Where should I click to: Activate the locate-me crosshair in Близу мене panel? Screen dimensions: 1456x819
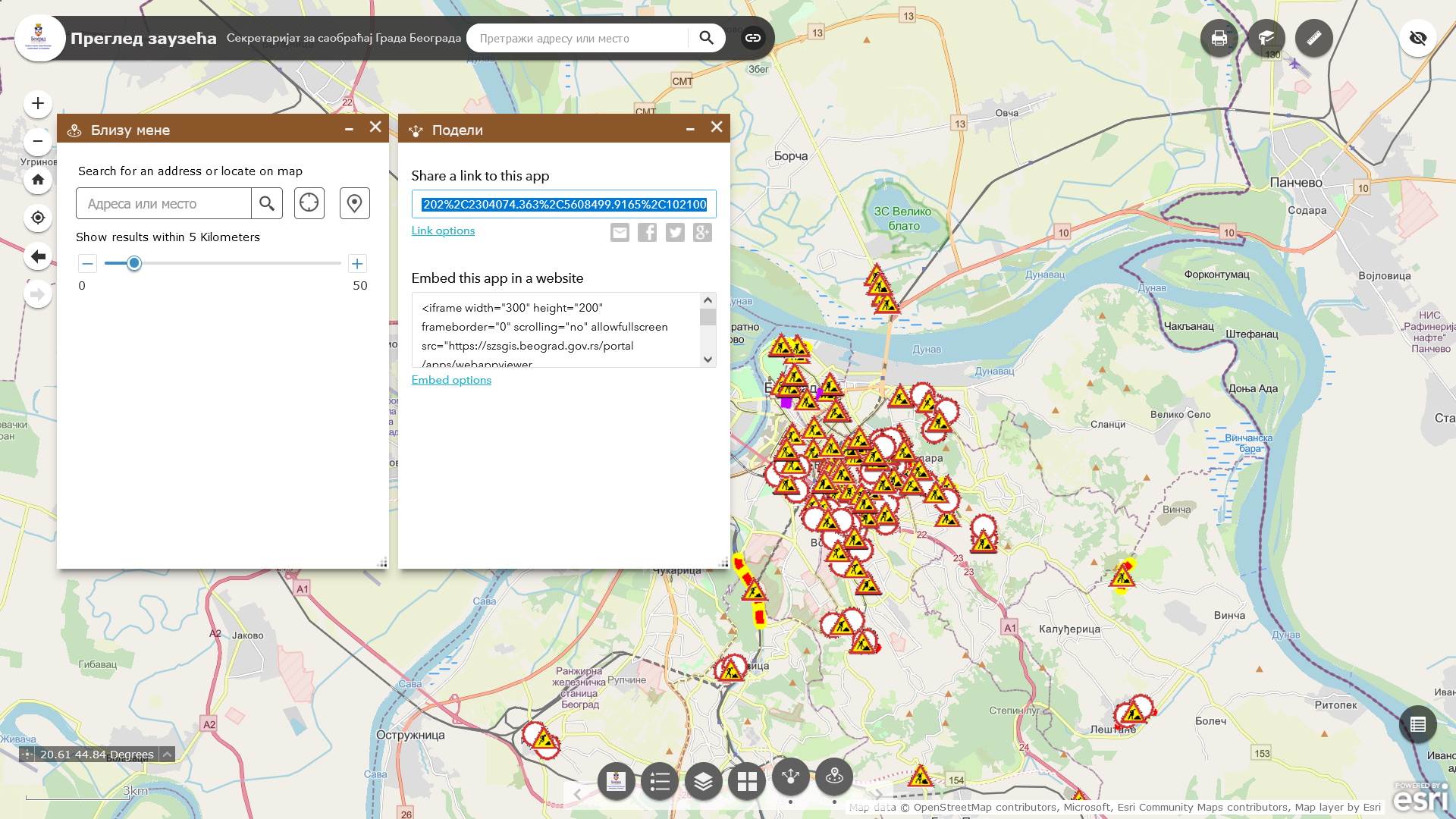pos(309,203)
